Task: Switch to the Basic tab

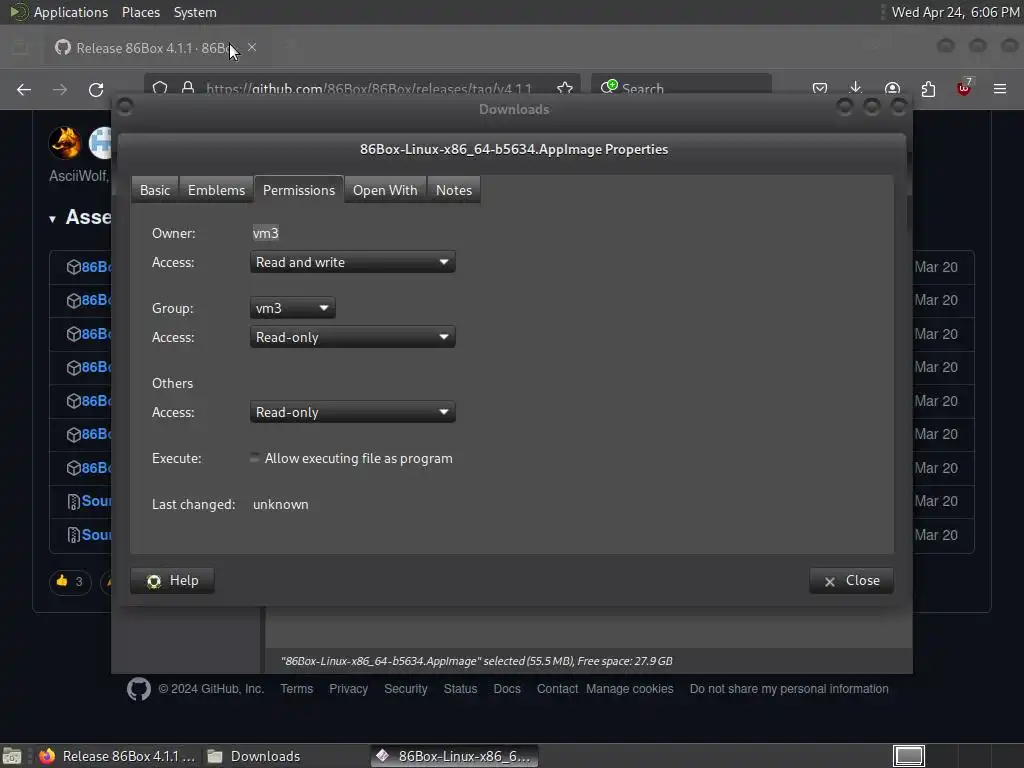Action: [x=155, y=190]
